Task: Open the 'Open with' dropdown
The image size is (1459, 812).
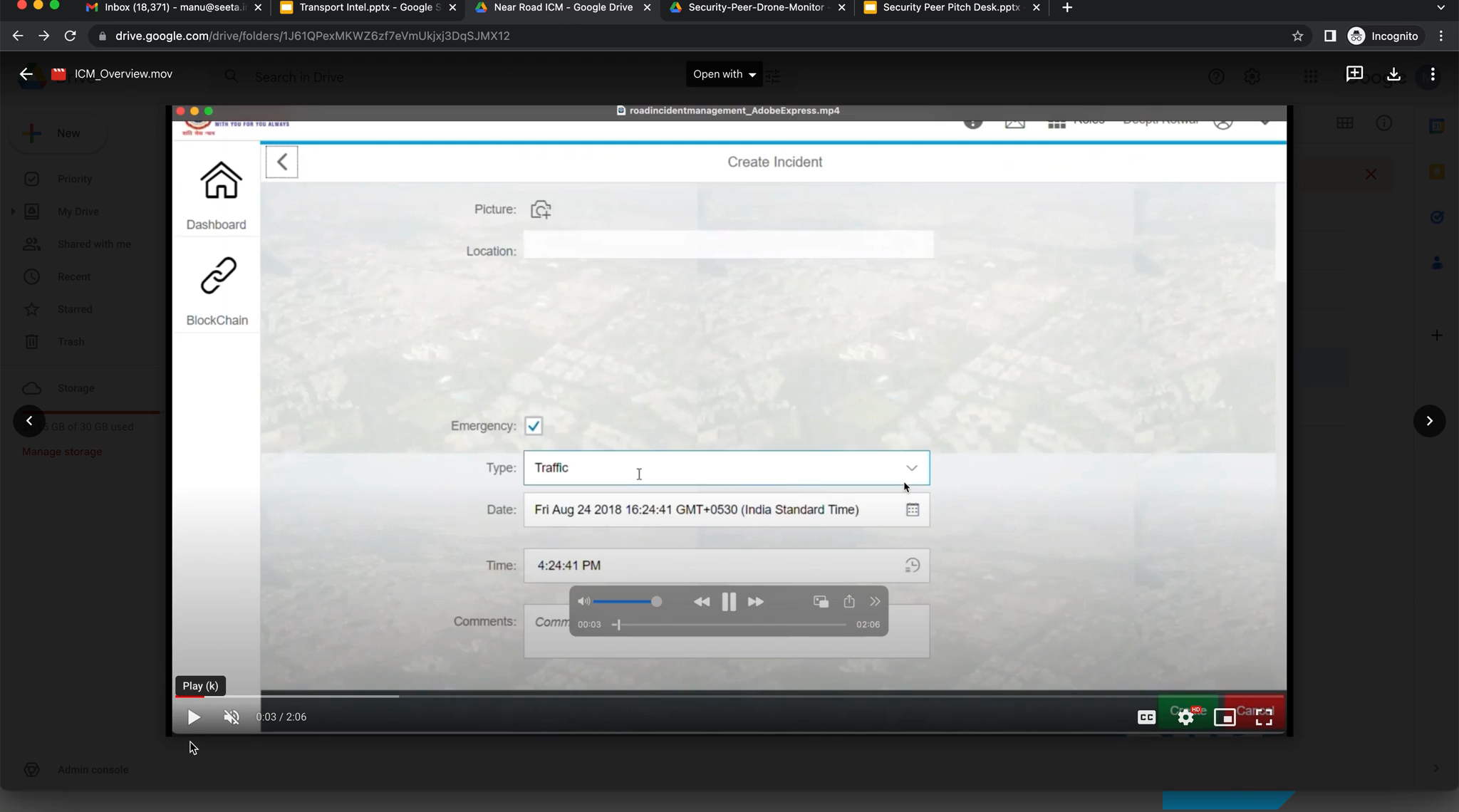Action: tap(724, 74)
